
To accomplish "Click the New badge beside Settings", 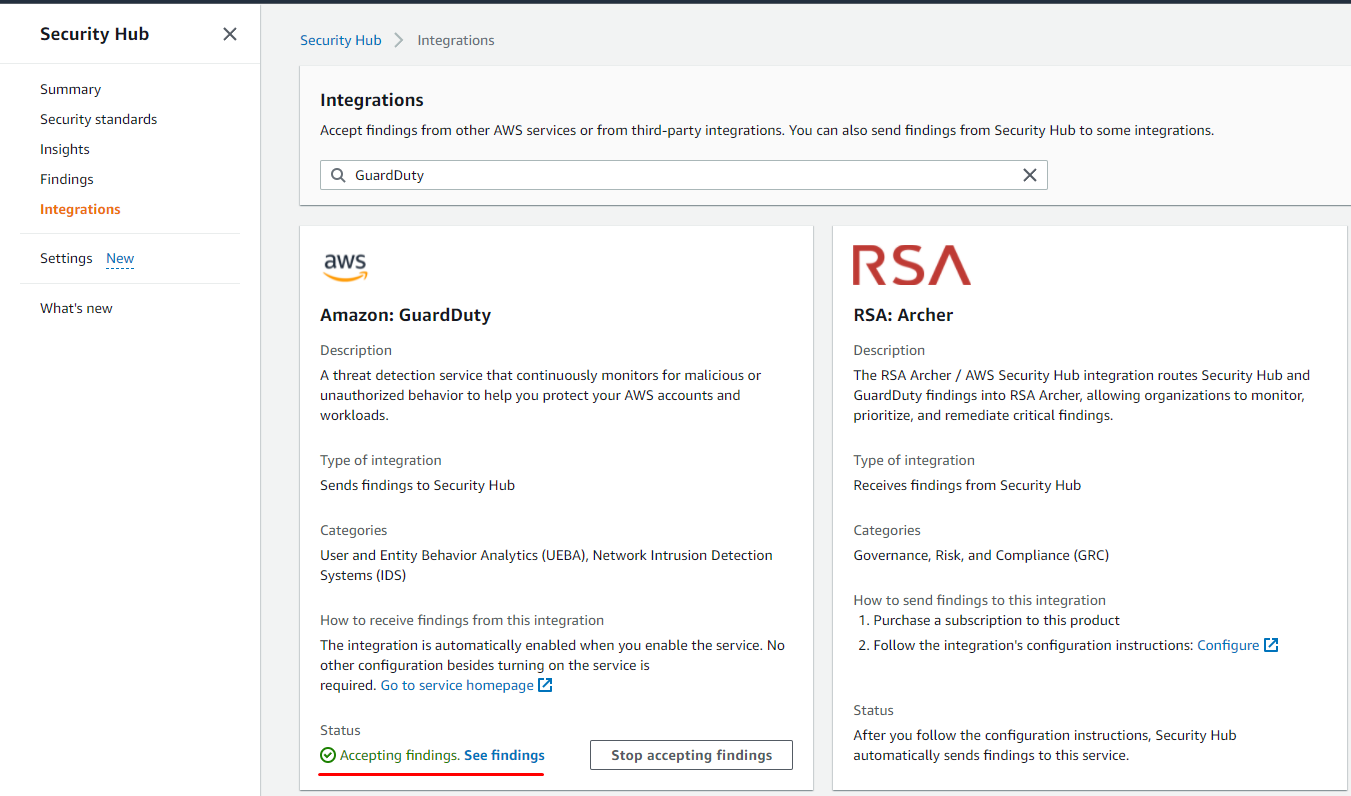I will point(120,258).
